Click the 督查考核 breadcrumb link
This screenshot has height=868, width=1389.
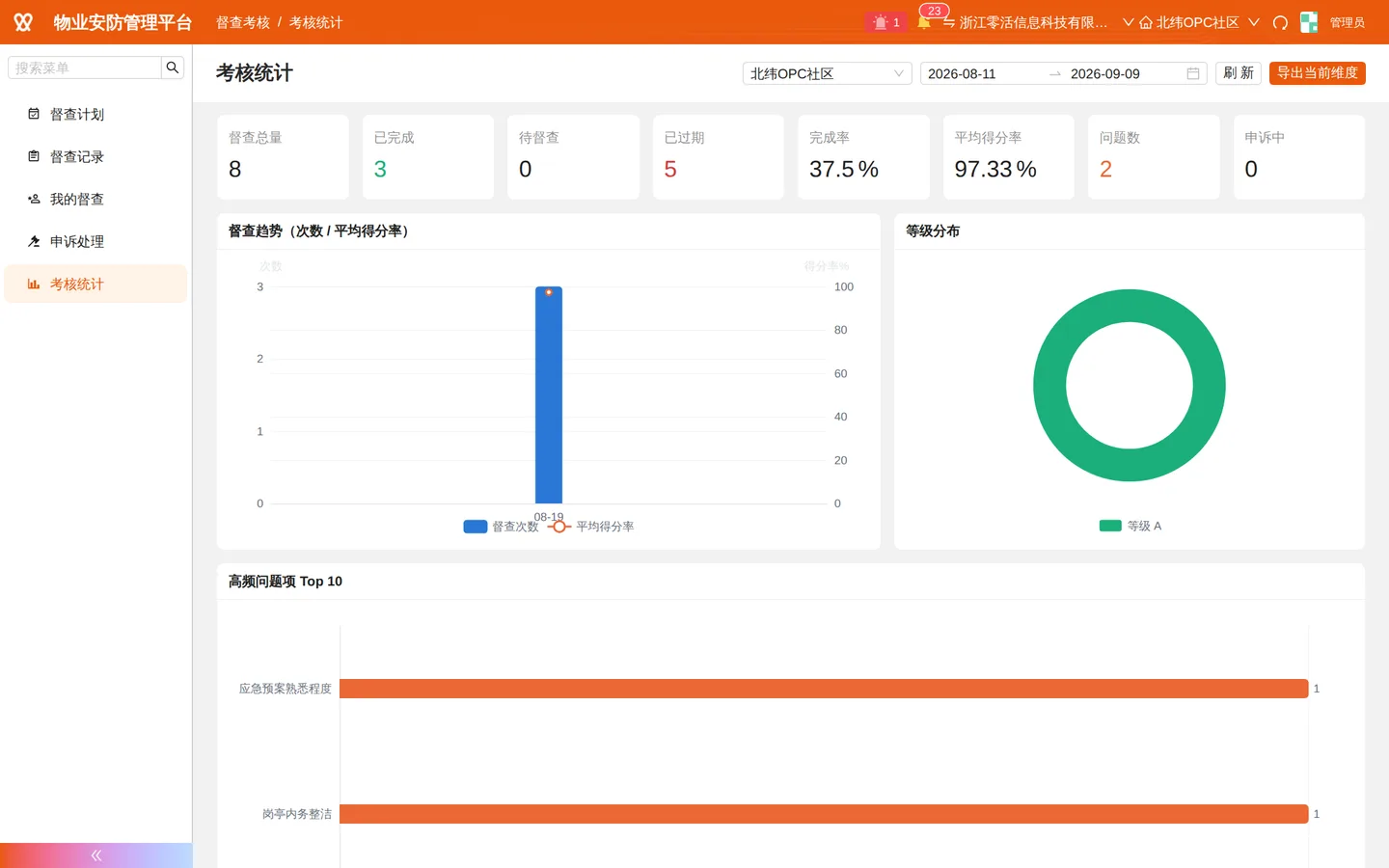[243, 22]
